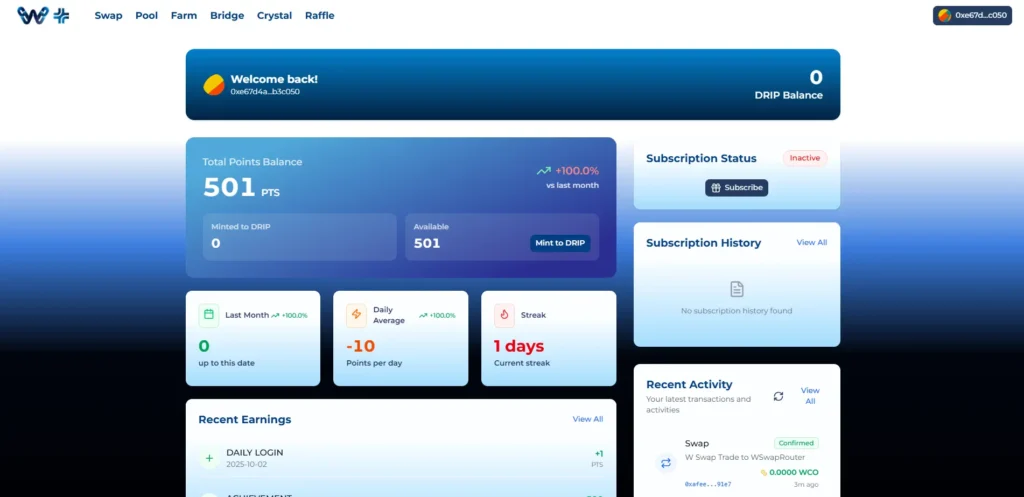Go to the Pool menu item
This screenshot has width=1024, height=497.
(x=147, y=16)
